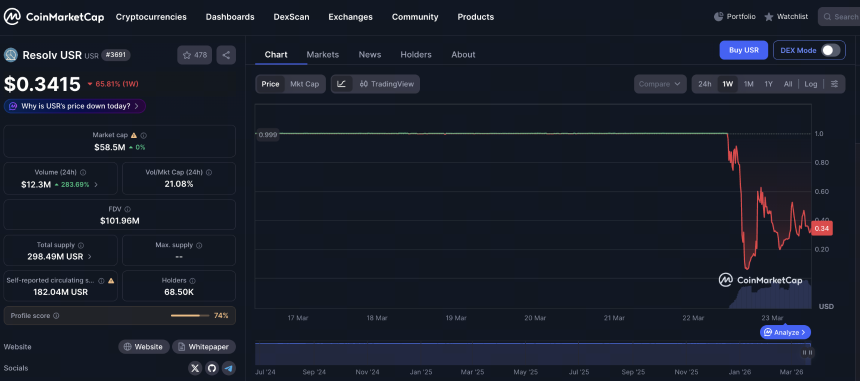Open Community menu
860x381 pixels.
415,17
